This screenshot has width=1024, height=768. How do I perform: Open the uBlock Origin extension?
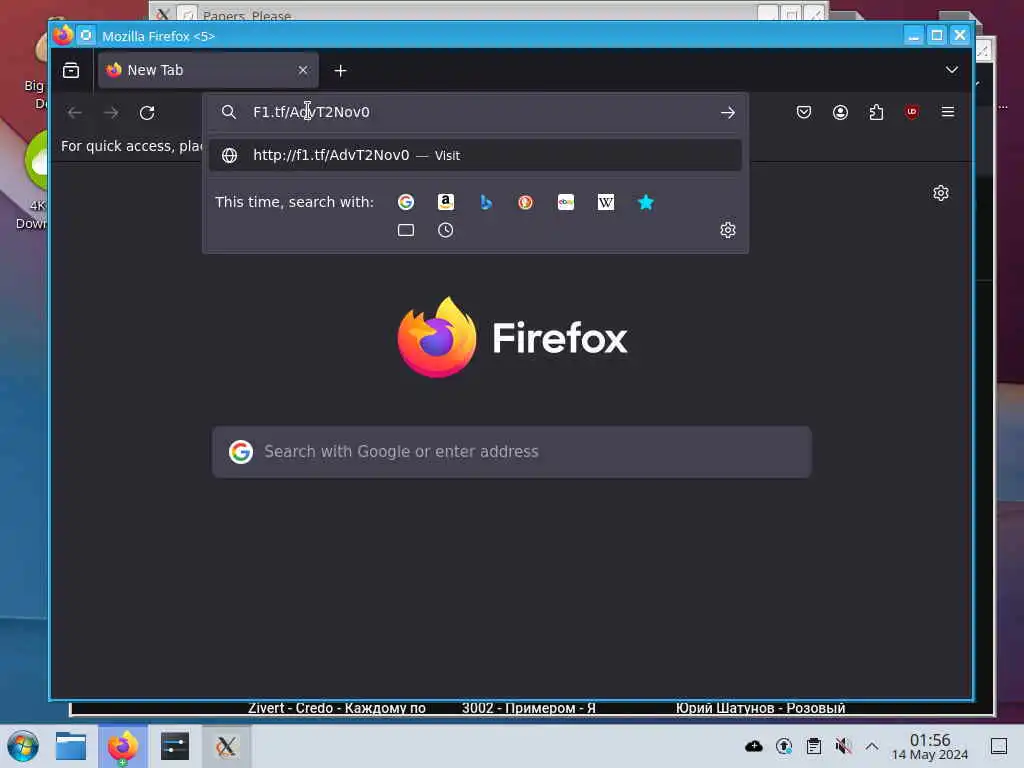coord(912,112)
